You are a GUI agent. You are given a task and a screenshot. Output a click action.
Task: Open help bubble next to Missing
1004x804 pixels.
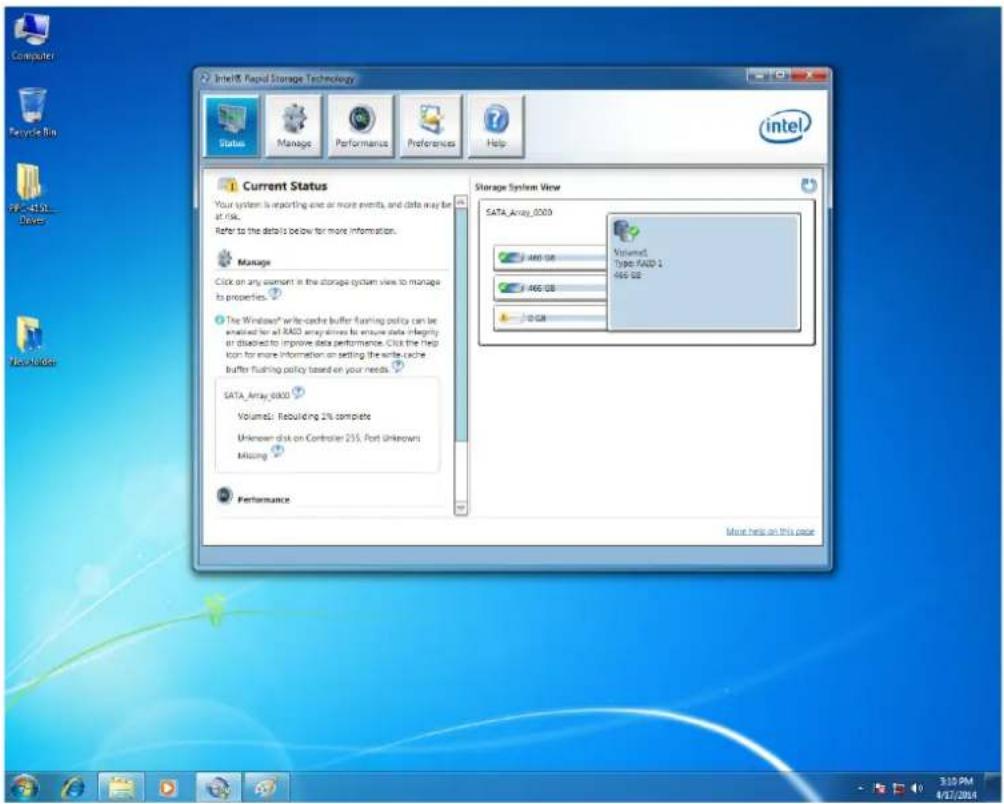tap(277, 451)
